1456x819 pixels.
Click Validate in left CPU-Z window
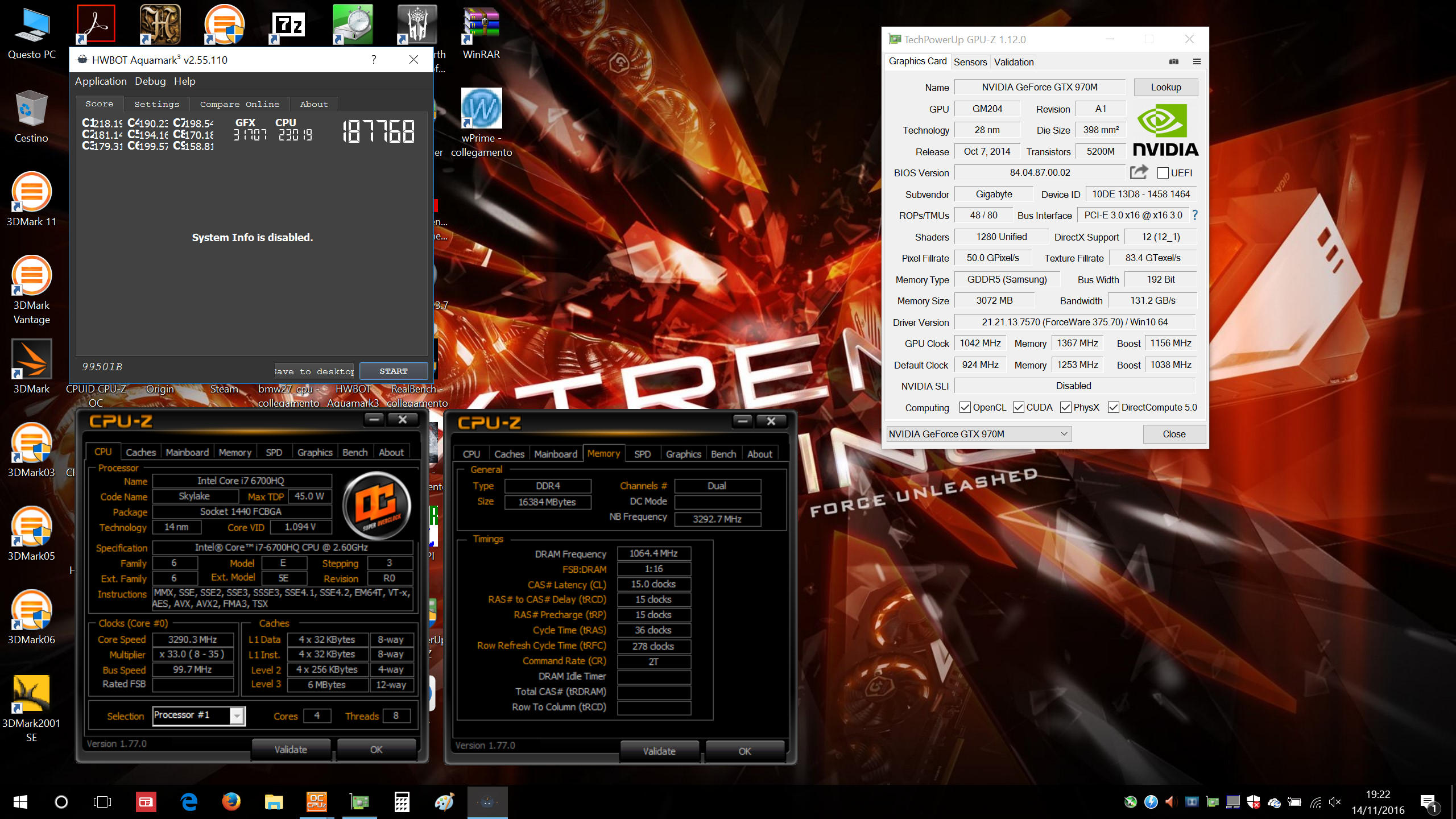(x=291, y=750)
